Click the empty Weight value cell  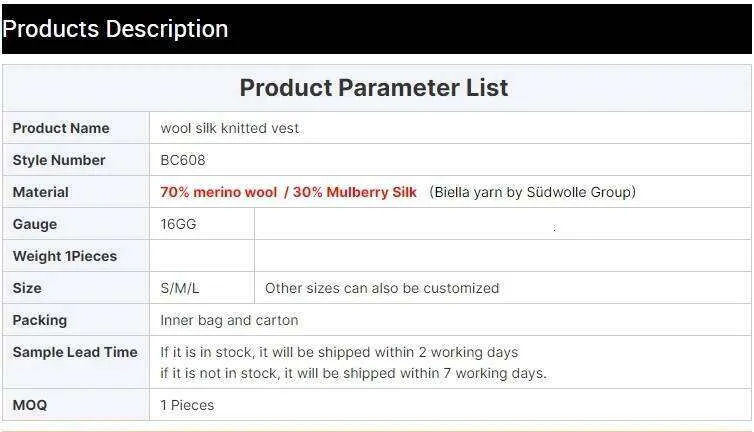coord(202,256)
